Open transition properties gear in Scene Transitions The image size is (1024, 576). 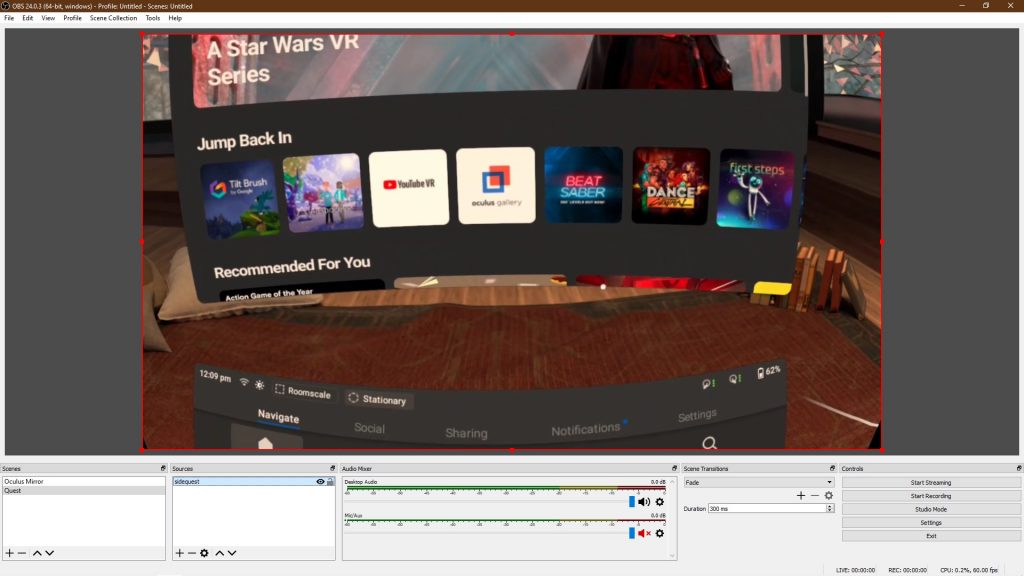pyautogui.click(x=829, y=496)
